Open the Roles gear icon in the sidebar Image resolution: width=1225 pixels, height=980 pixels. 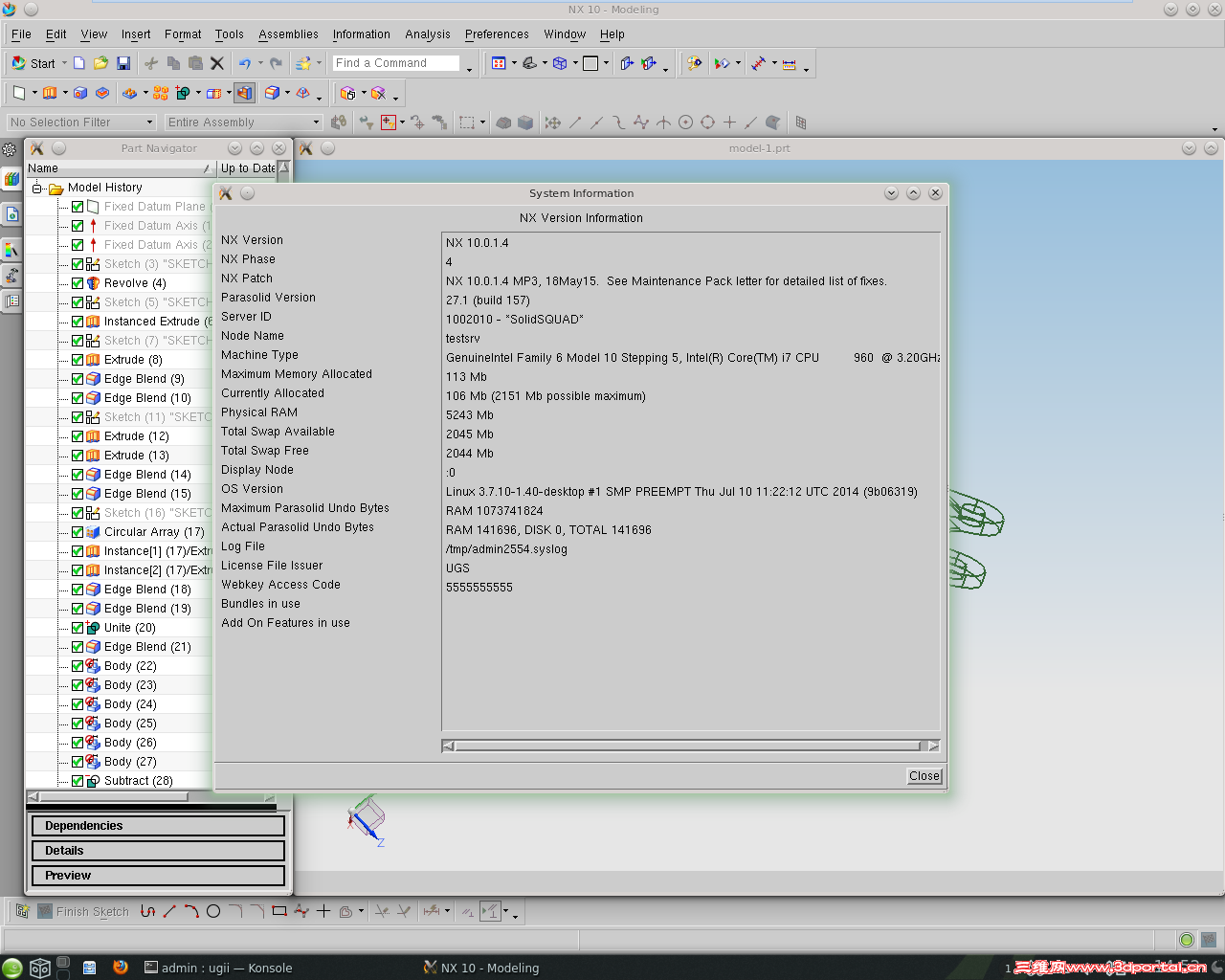pos(10,149)
